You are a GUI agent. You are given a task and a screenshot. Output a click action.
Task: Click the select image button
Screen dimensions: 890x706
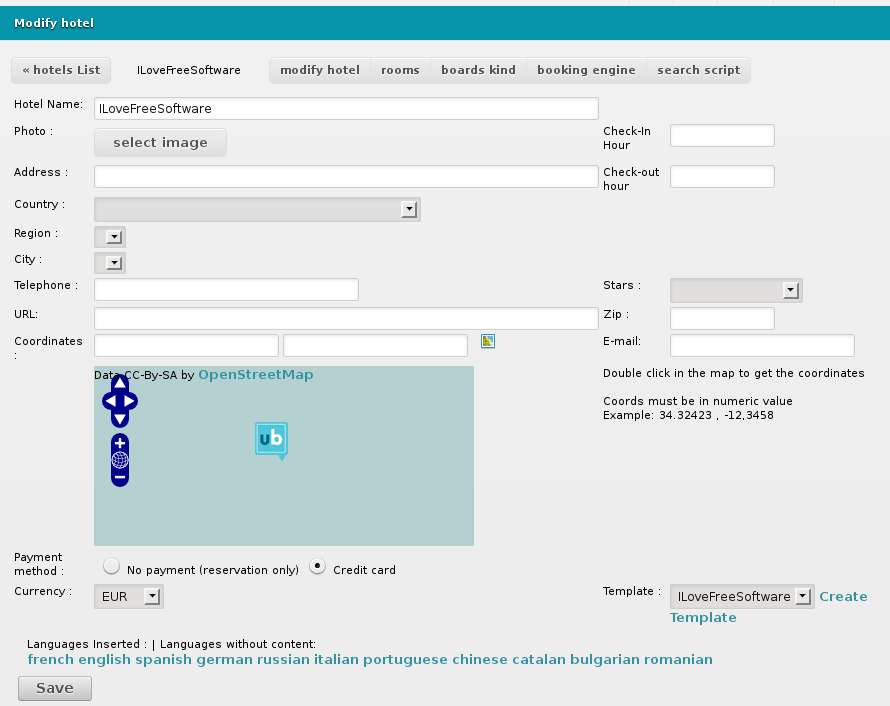(160, 142)
